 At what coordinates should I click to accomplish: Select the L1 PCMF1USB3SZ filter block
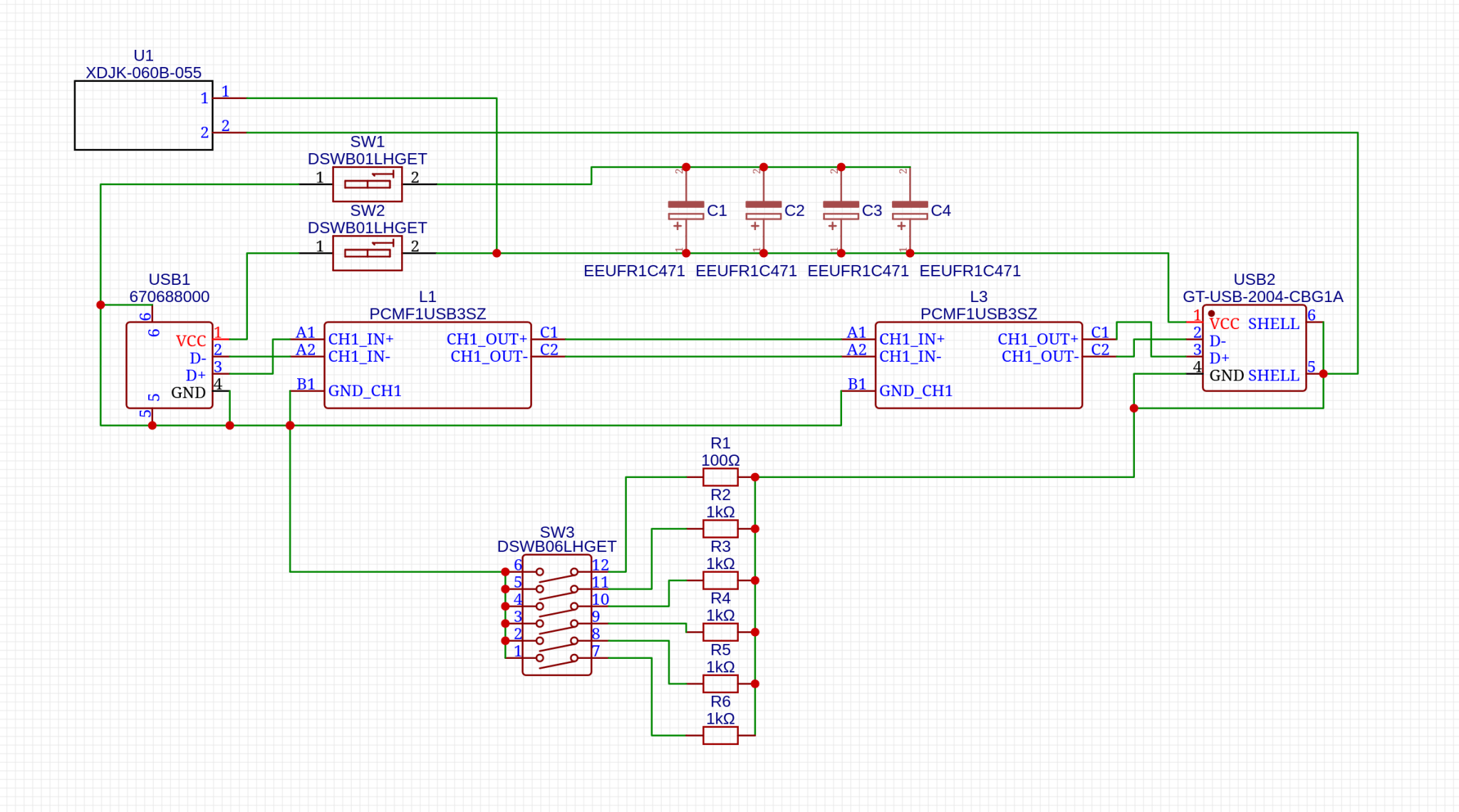point(427,365)
